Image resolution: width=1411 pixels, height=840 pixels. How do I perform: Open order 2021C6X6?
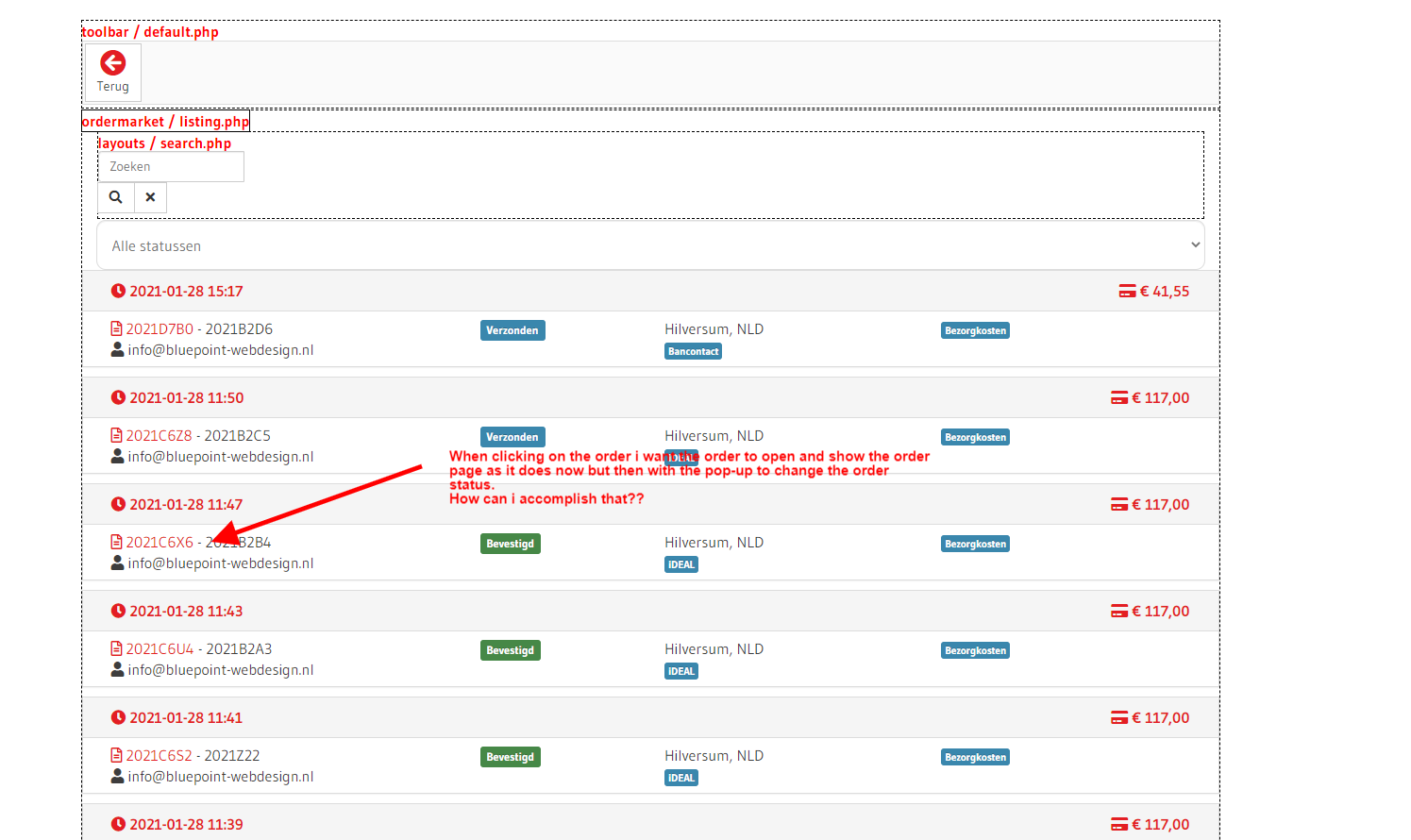[160, 542]
